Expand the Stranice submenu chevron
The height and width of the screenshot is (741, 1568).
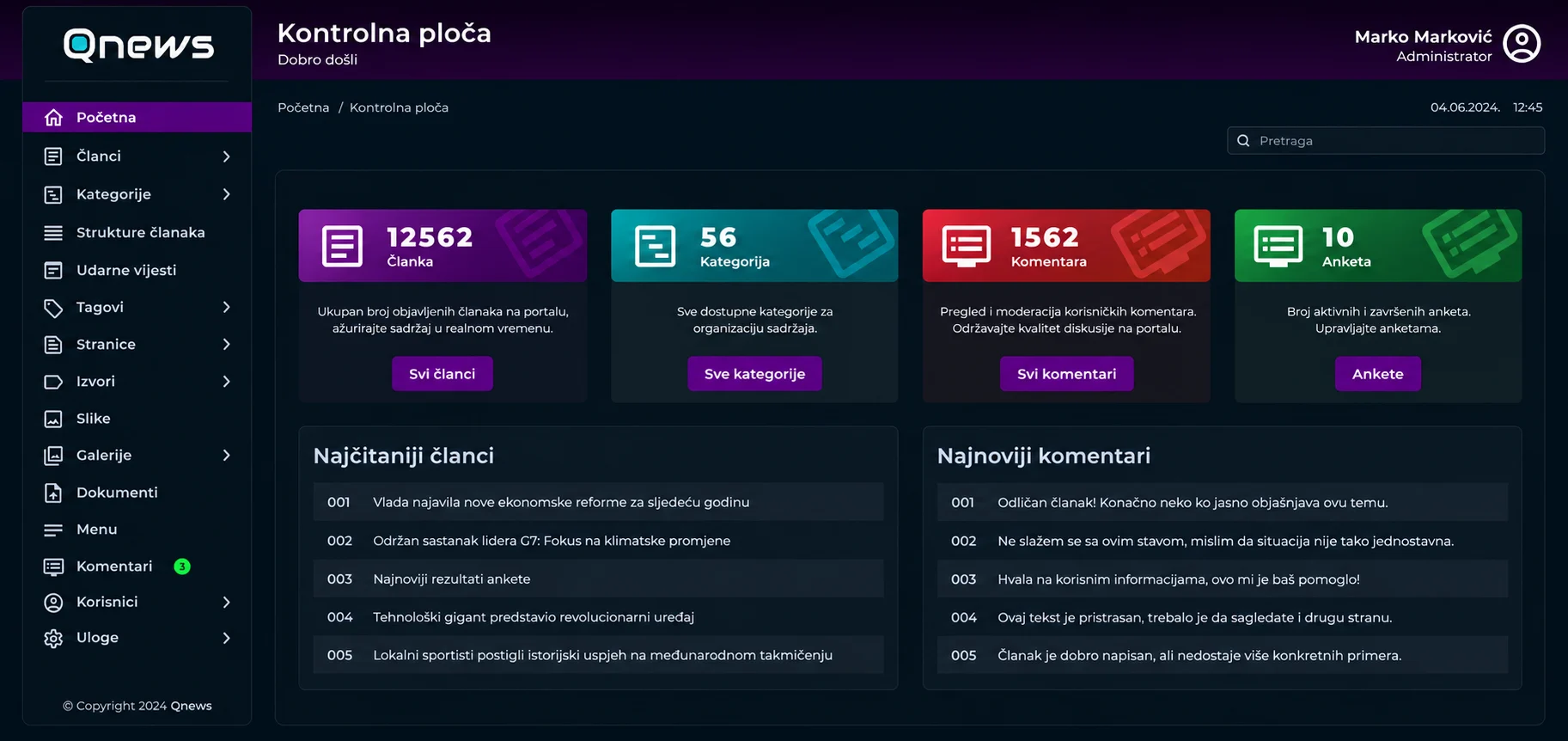[x=227, y=345]
